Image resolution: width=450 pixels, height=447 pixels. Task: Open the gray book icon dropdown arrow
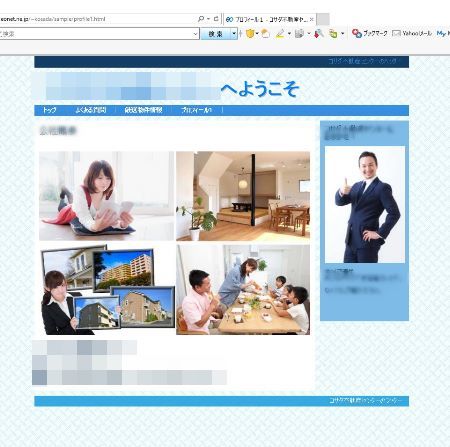coord(309,33)
